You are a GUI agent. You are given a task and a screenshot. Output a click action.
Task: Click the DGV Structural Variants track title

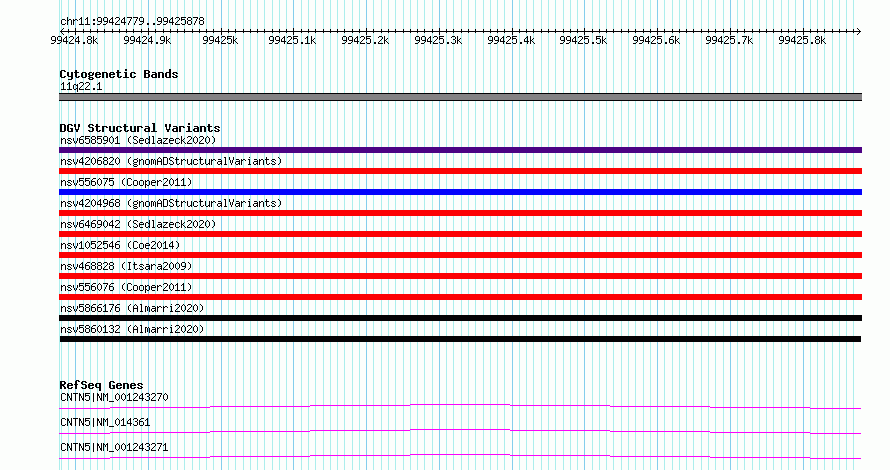pyautogui.click(x=140, y=128)
